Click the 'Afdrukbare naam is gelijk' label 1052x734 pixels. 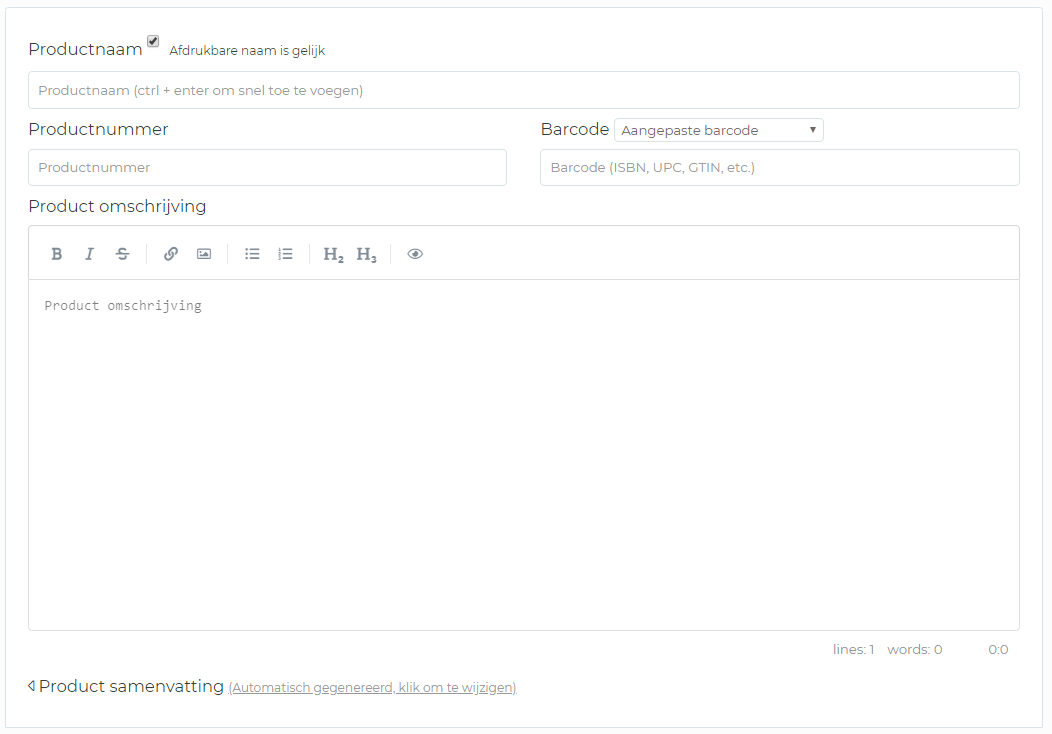point(247,50)
